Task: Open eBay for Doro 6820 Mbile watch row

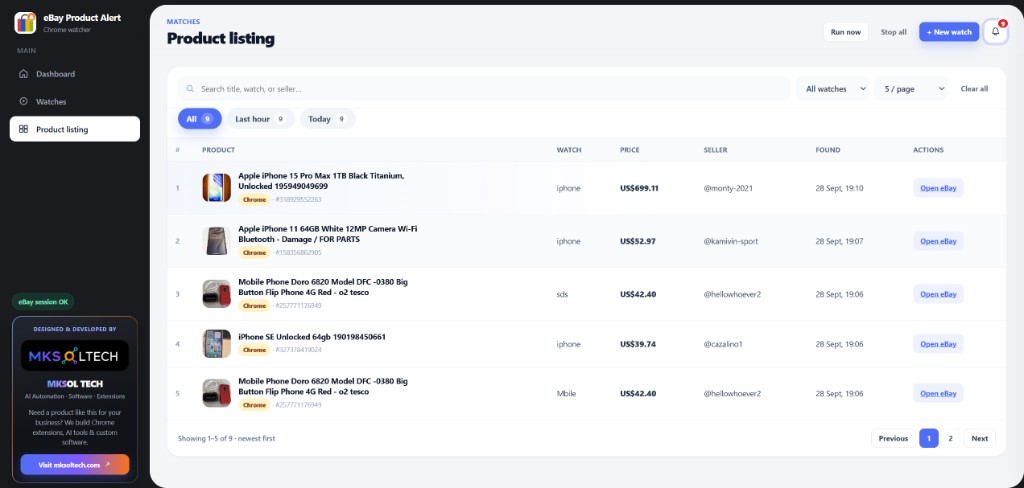Action: [x=938, y=393]
